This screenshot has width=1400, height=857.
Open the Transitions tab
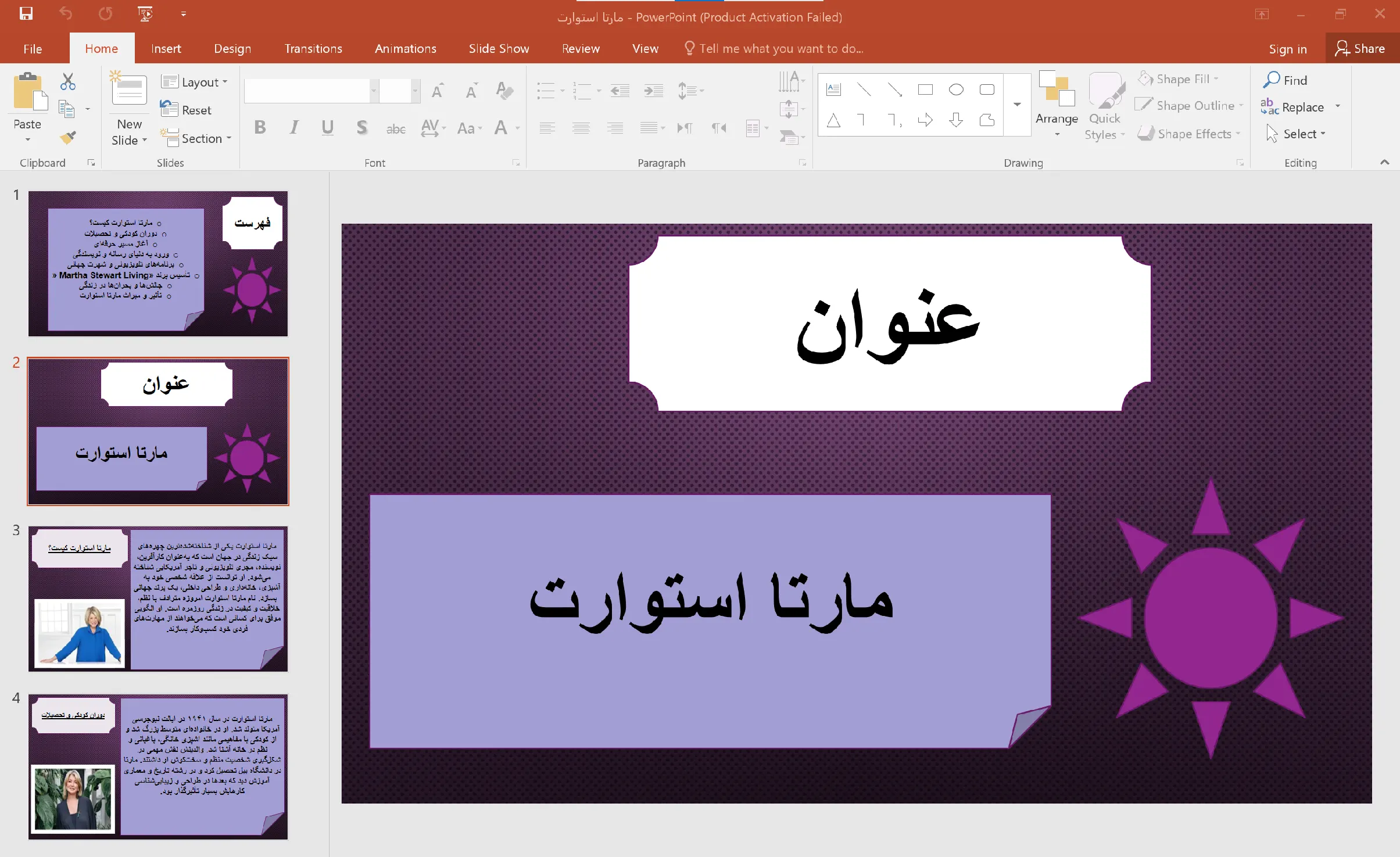[x=313, y=49]
